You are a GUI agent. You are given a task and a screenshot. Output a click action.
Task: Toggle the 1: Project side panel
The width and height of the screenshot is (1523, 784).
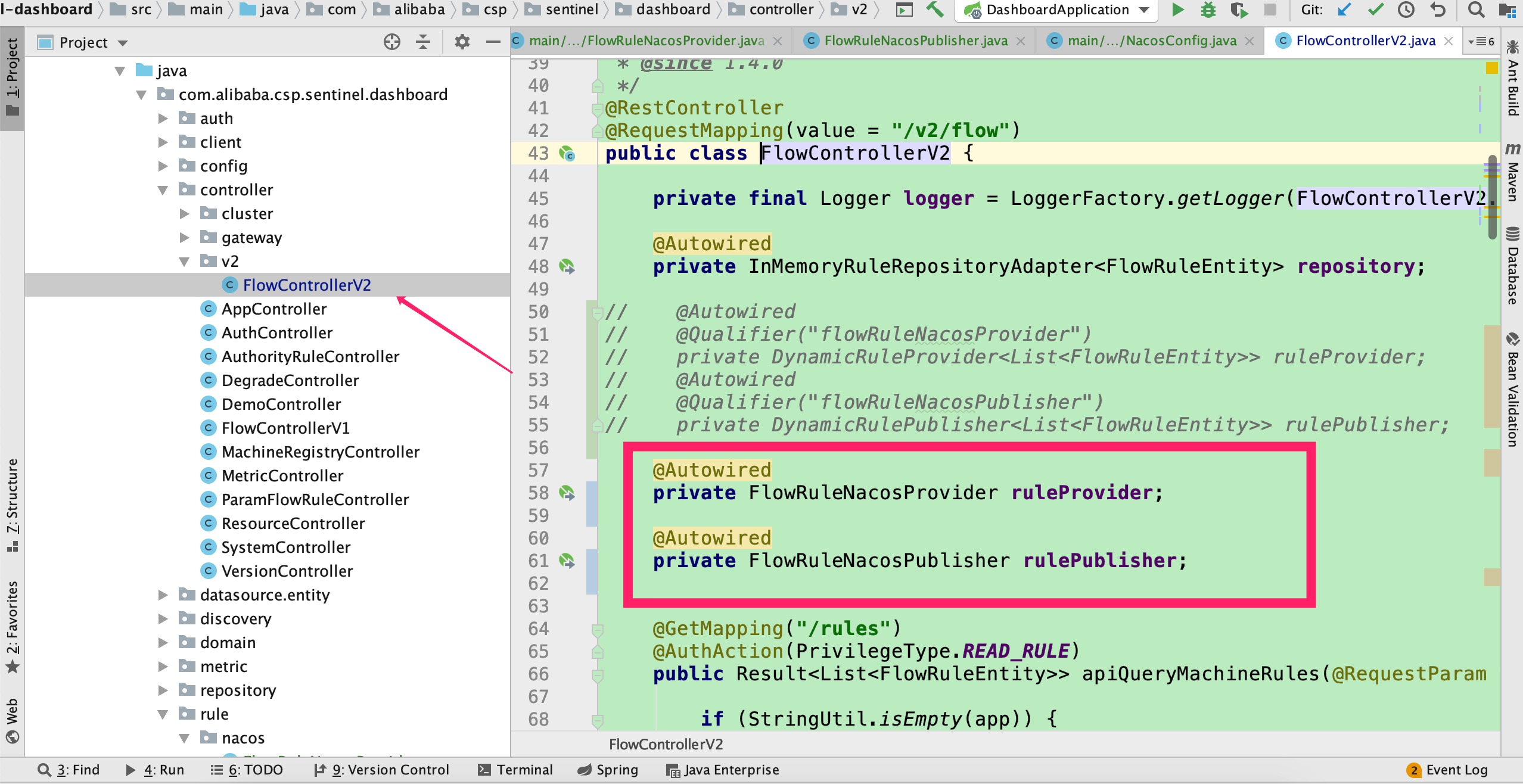click(12, 77)
